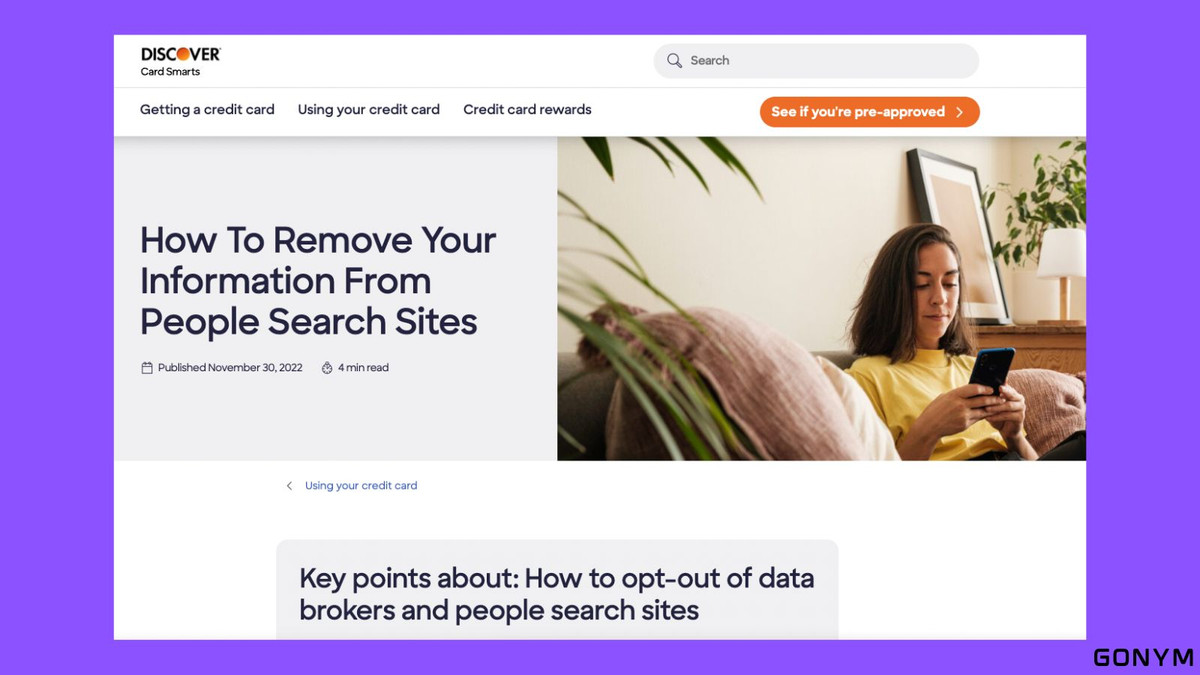Click the GONYM watermark logo
Viewport: 1200px width, 675px height.
pos(1143,657)
